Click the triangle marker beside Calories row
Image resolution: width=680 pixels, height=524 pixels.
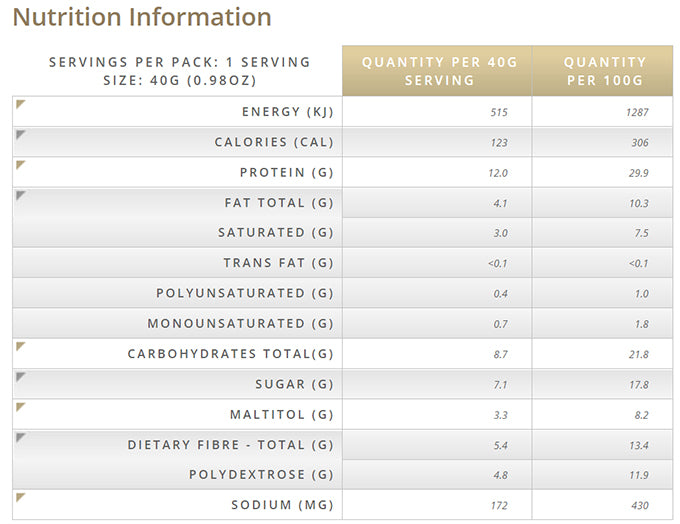click(x=21, y=134)
